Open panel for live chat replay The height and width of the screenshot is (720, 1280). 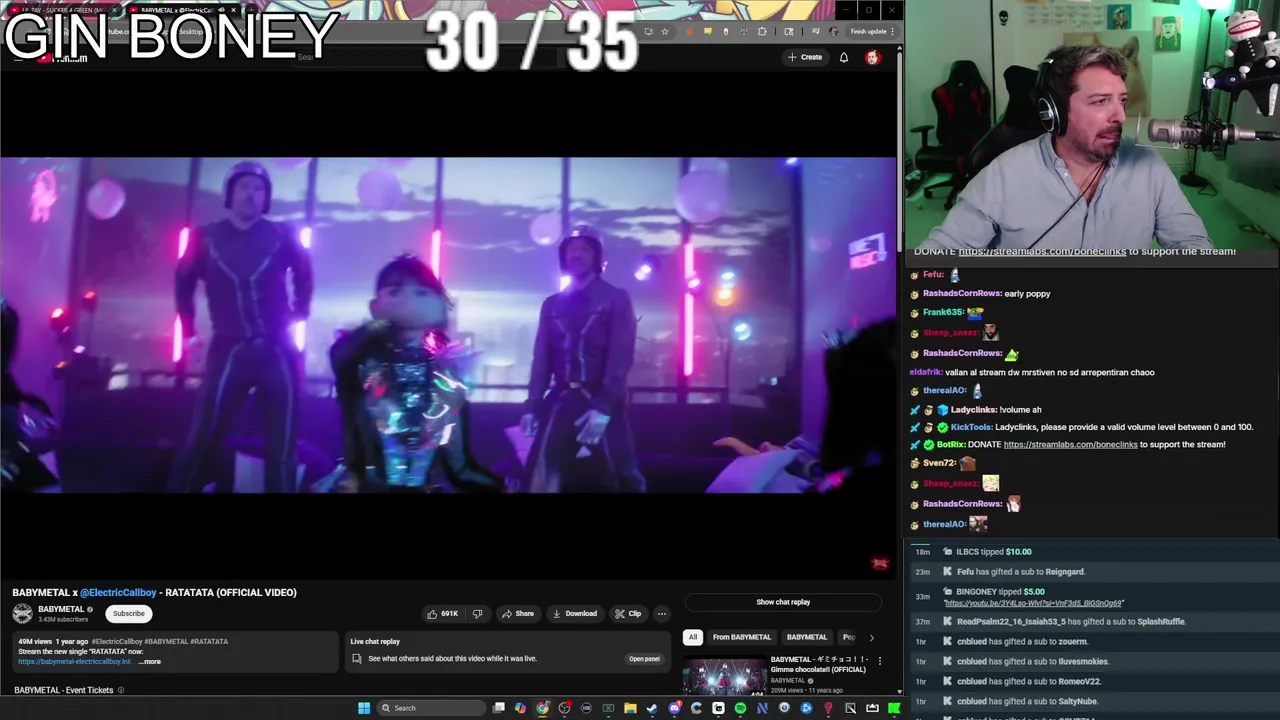644,659
